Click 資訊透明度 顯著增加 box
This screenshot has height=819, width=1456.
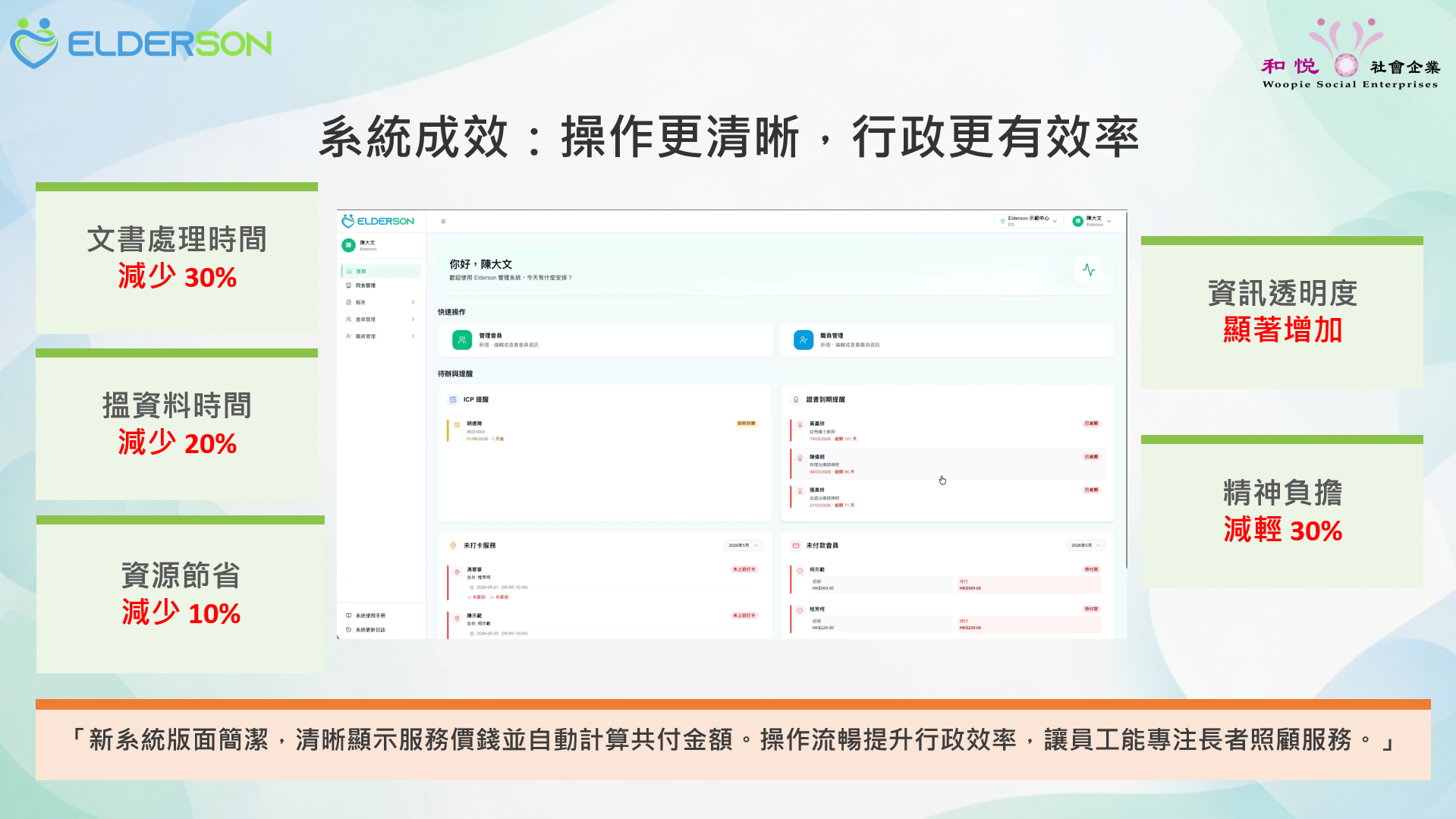coord(1282,312)
